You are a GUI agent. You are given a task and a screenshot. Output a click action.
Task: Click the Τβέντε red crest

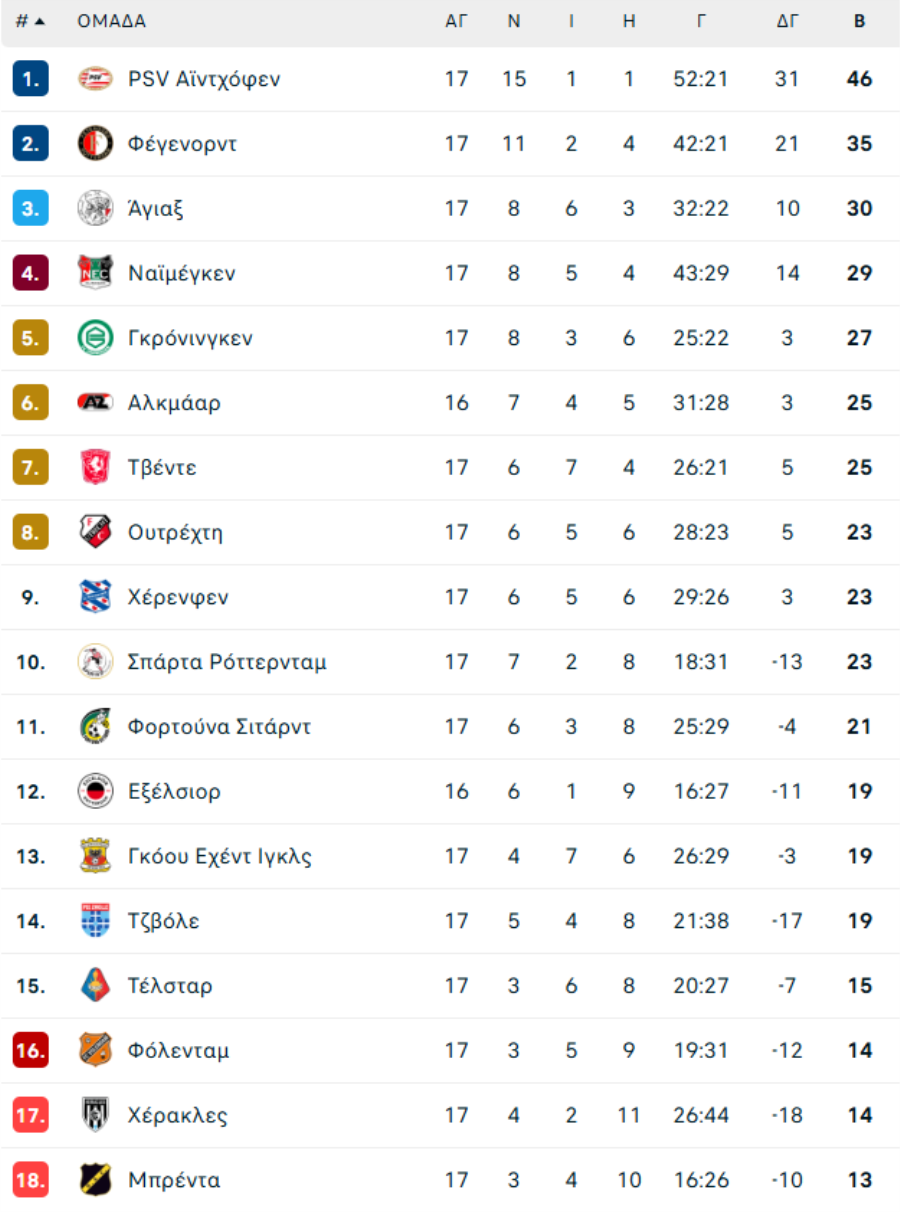(95, 467)
